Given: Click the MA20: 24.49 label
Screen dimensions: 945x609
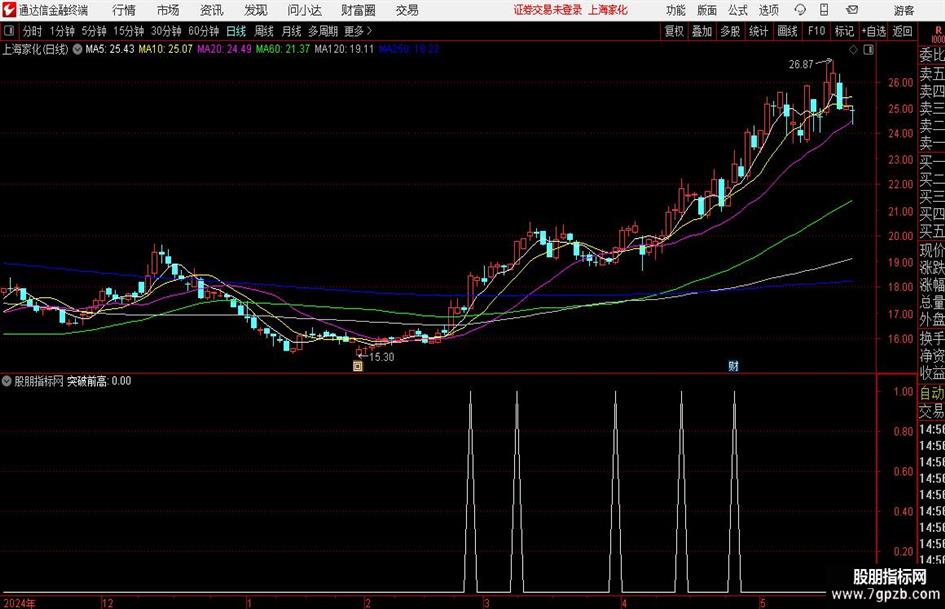Looking at the screenshot, I should coord(224,49).
